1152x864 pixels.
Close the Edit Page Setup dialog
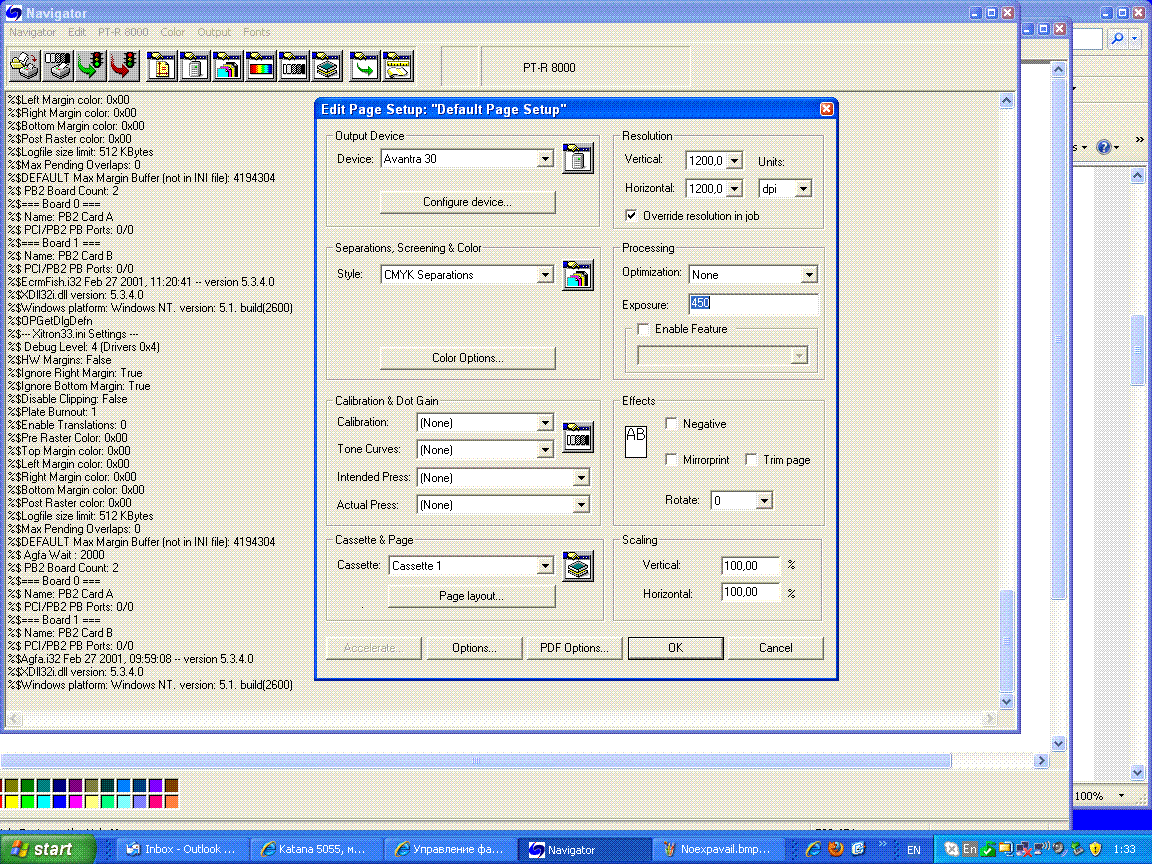(x=827, y=109)
